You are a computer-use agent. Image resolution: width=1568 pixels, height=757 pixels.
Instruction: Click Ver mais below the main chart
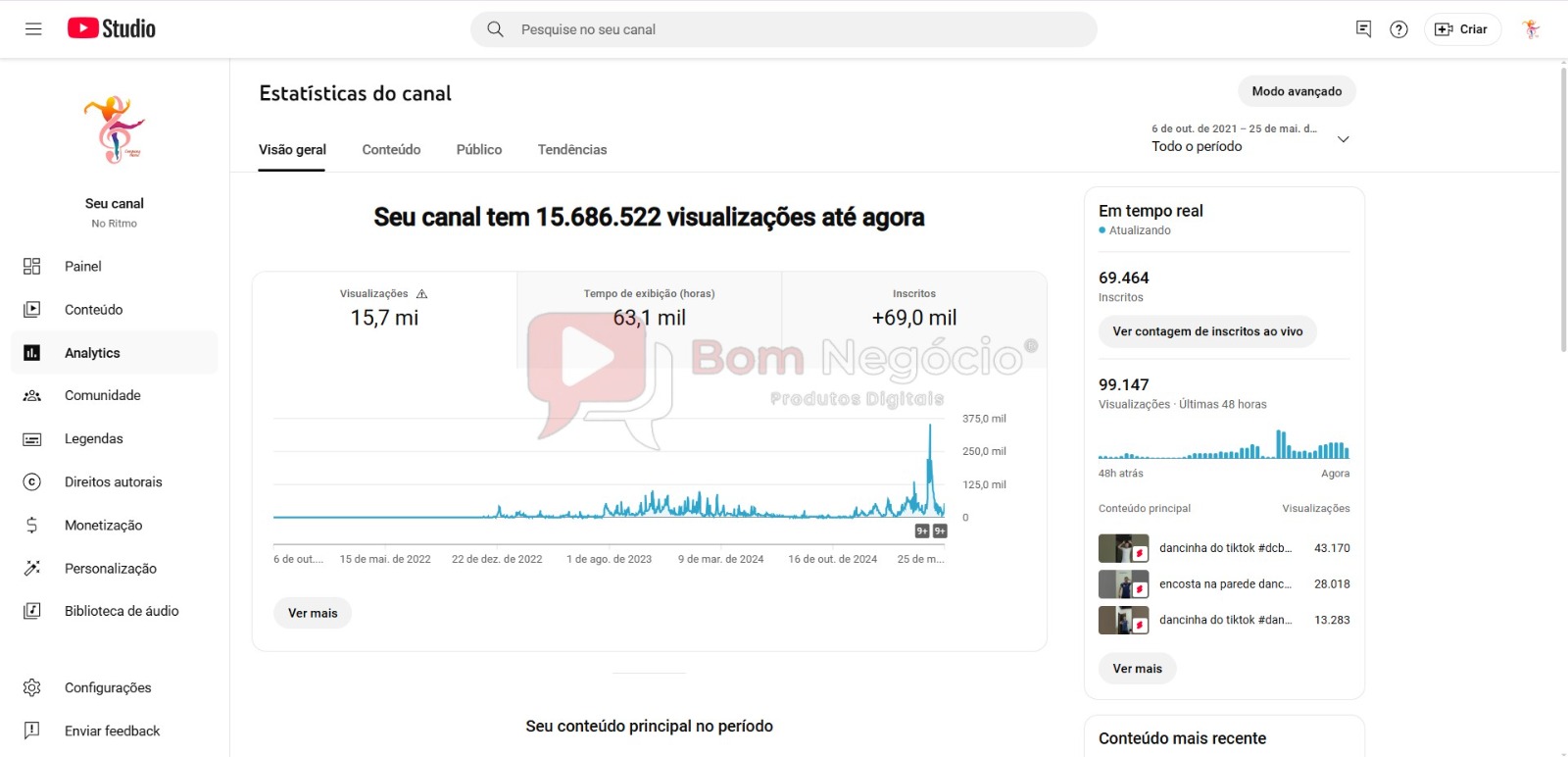[313, 613]
